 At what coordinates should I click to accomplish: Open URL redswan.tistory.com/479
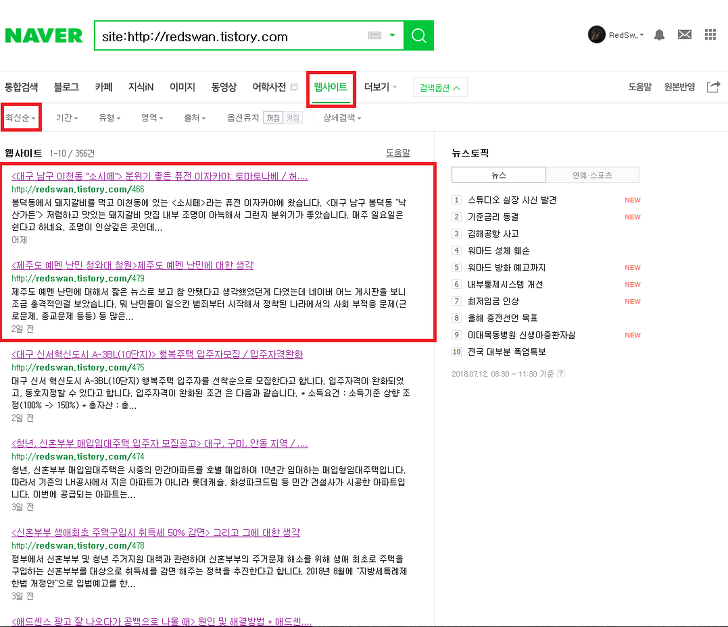tap(78, 278)
